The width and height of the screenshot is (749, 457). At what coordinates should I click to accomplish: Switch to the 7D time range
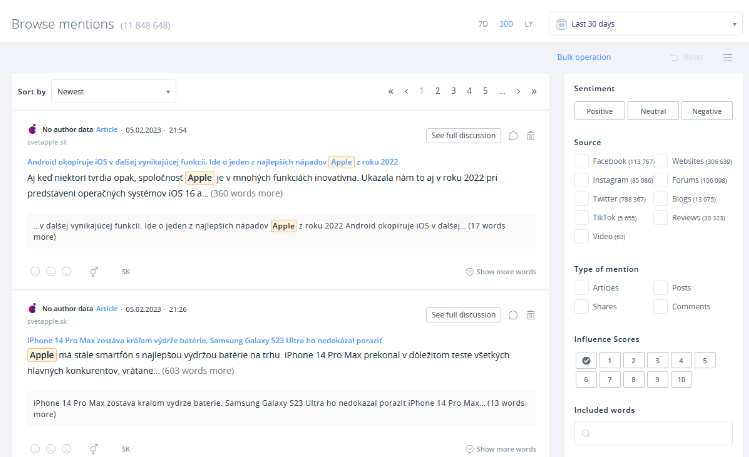484,23
